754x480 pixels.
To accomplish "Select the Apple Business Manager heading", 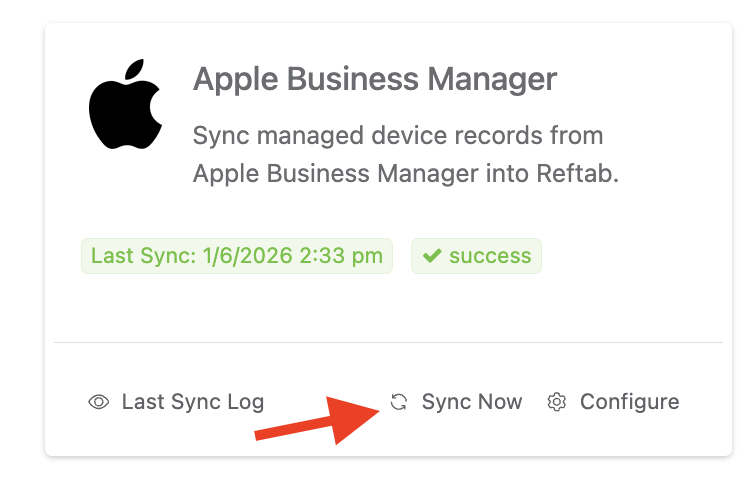I will pos(375,79).
